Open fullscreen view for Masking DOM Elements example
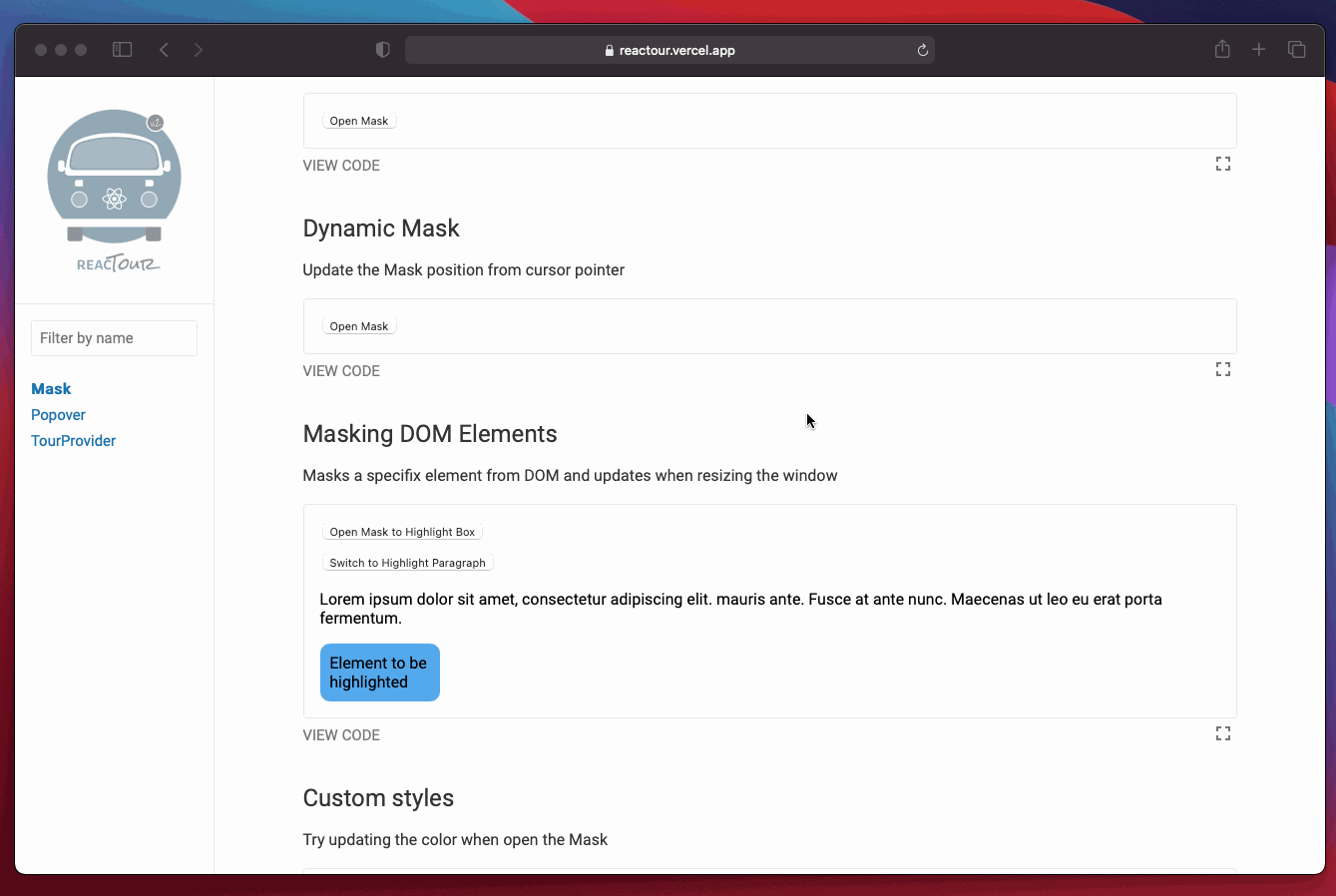Image resolution: width=1336 pixels, height=896 pixels. click(x=1223, y=733)
